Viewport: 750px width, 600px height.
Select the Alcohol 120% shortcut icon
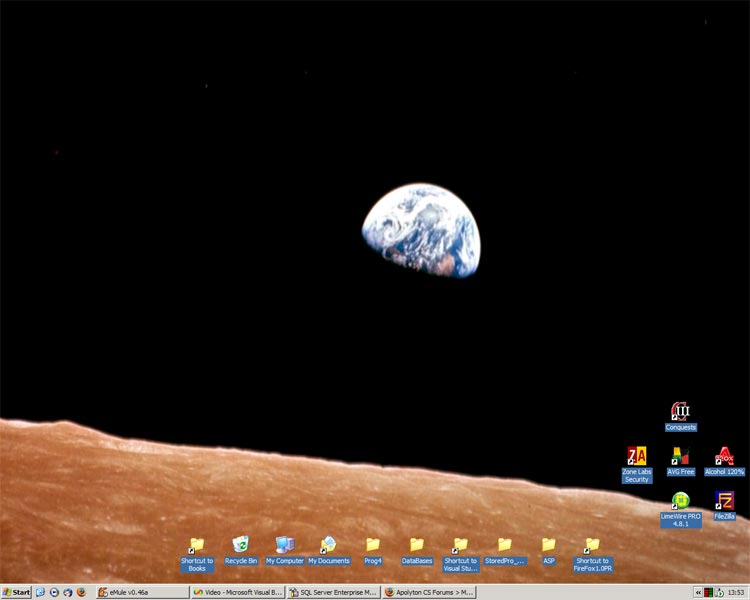pyautogui.click(x=724, y=457)
